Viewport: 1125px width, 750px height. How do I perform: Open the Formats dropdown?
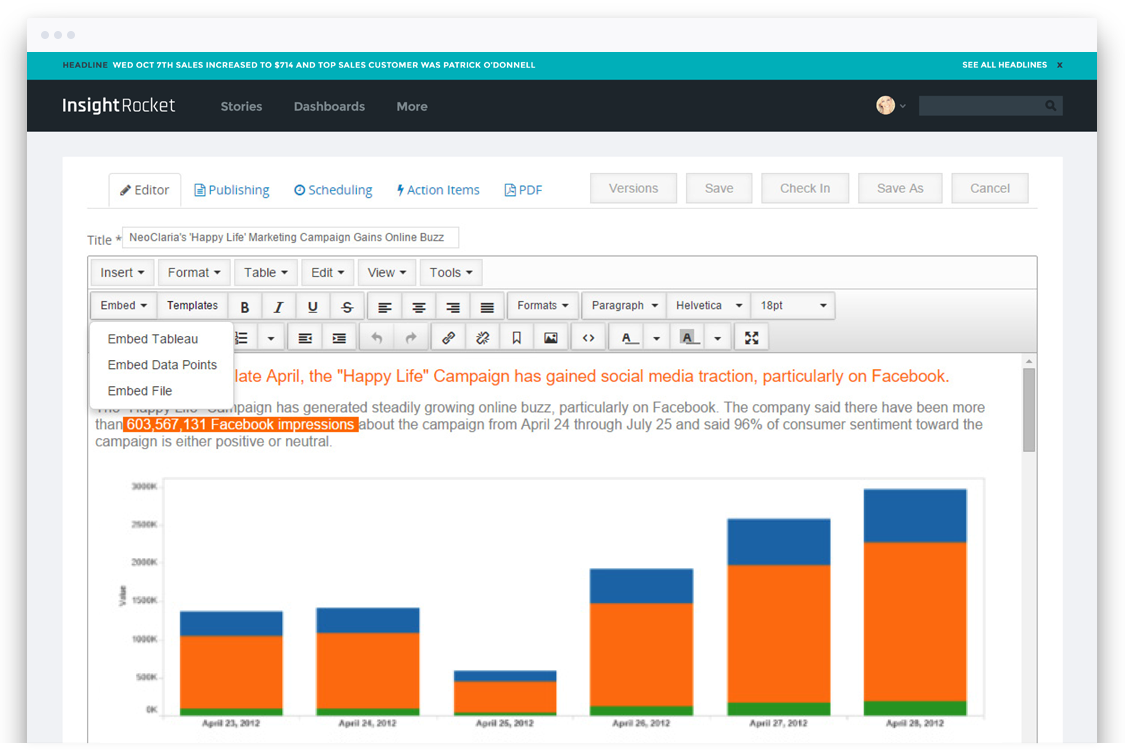[542, 305]
